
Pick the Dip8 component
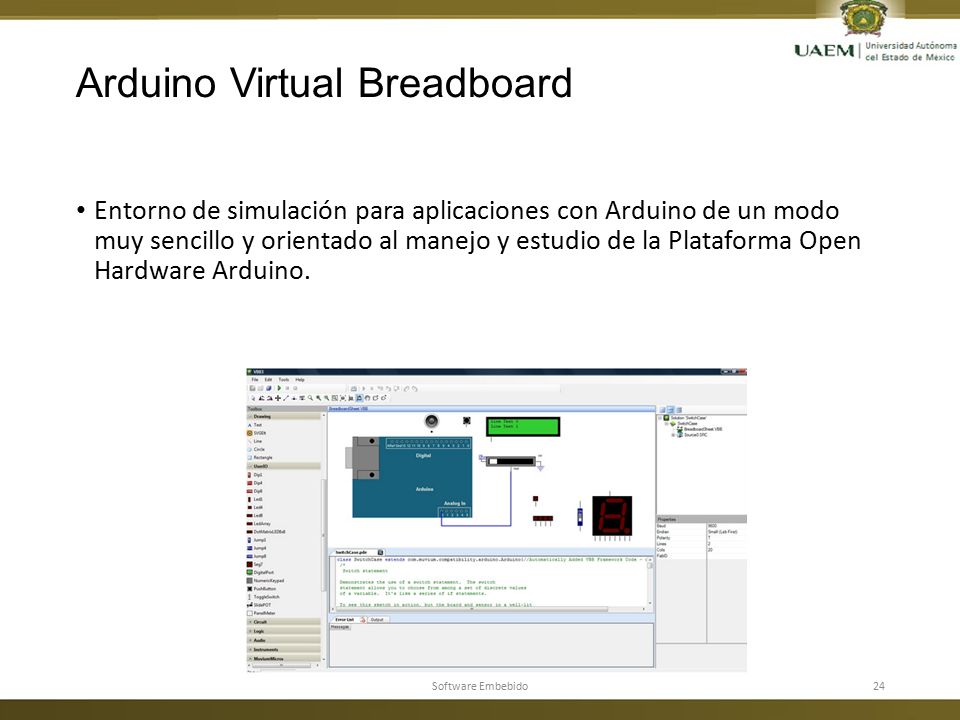pyautogui.click(x=255, y=491)
